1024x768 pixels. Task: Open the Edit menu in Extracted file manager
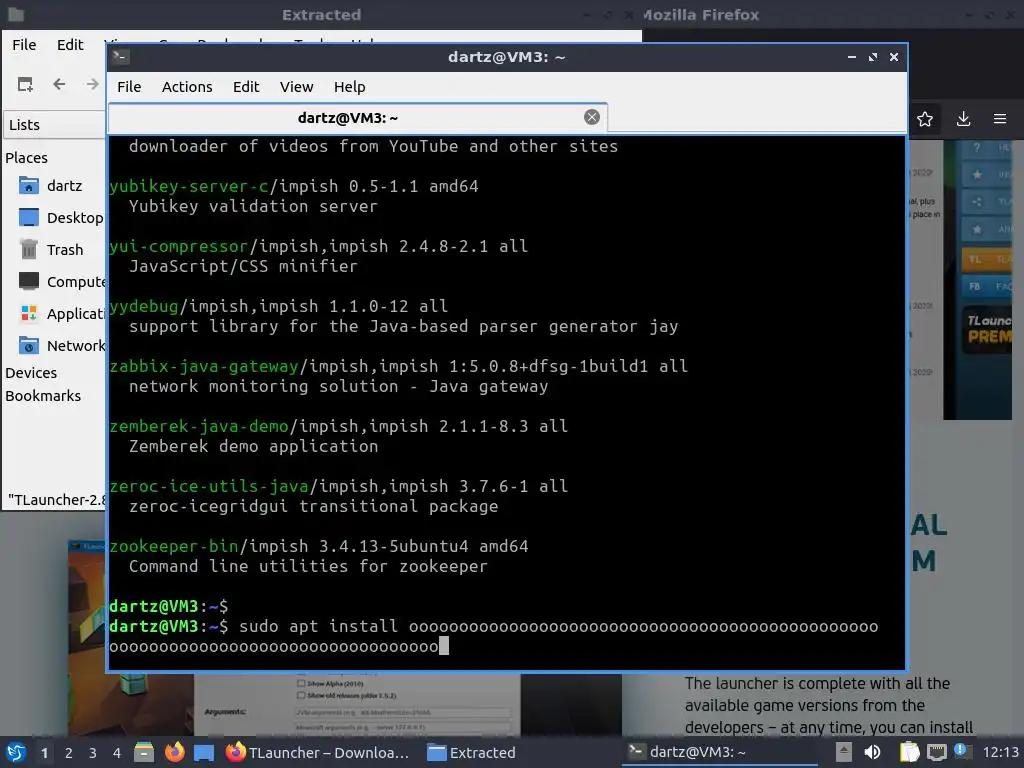click(x=70, y=44)
